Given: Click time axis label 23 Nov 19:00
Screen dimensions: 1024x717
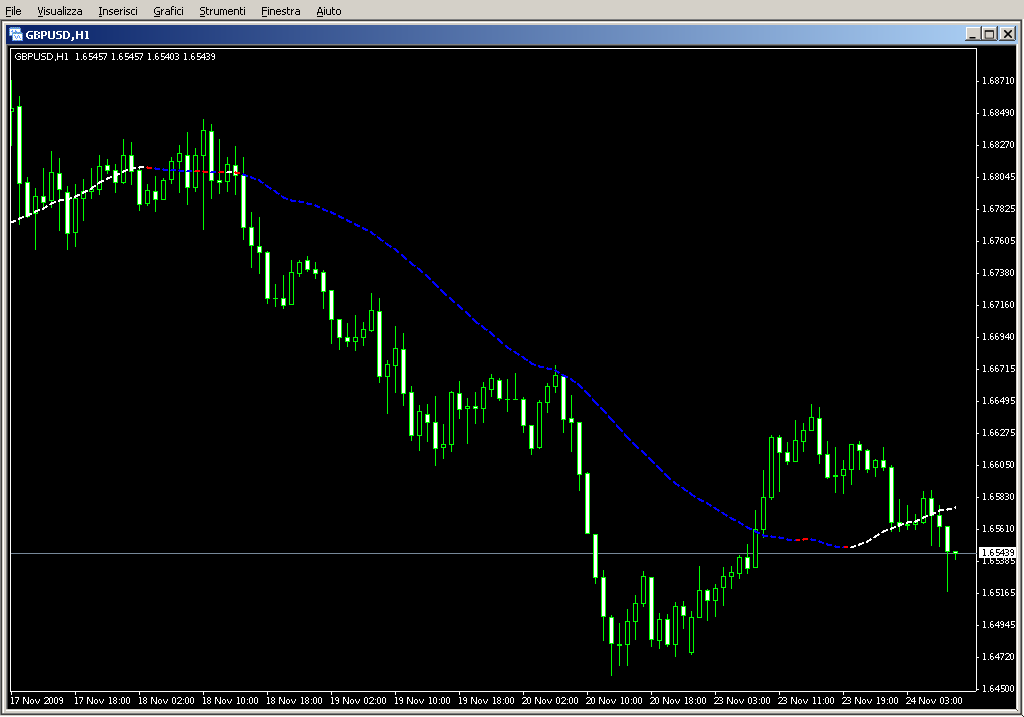Looking at the screenshot, I should pos(870,701).
